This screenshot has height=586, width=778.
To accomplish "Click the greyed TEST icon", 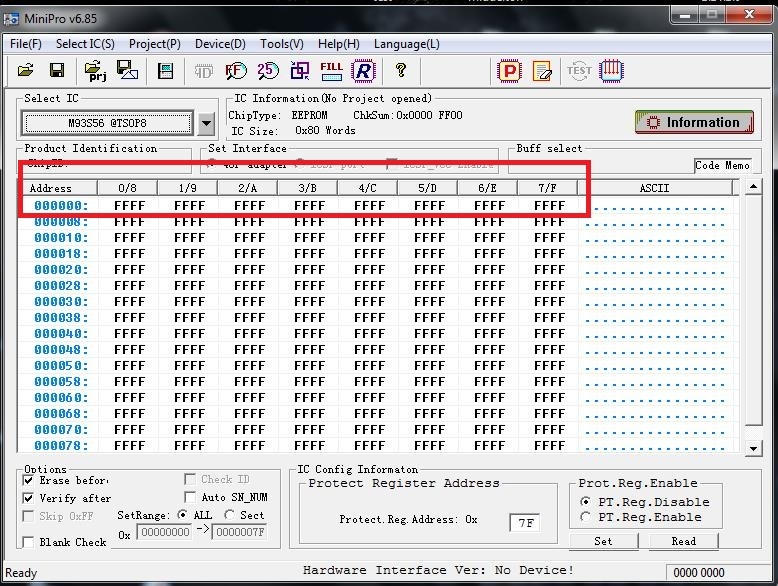I will [579, 71].
